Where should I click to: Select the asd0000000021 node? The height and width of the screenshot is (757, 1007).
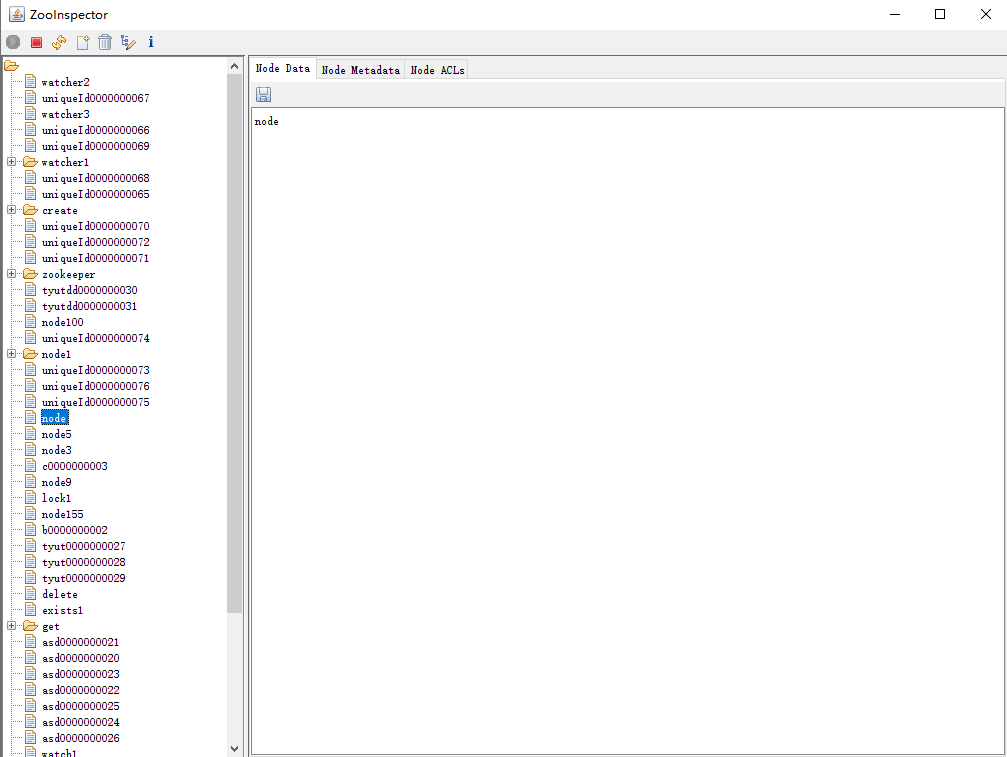pyautogui.click(x=80, y=642)
